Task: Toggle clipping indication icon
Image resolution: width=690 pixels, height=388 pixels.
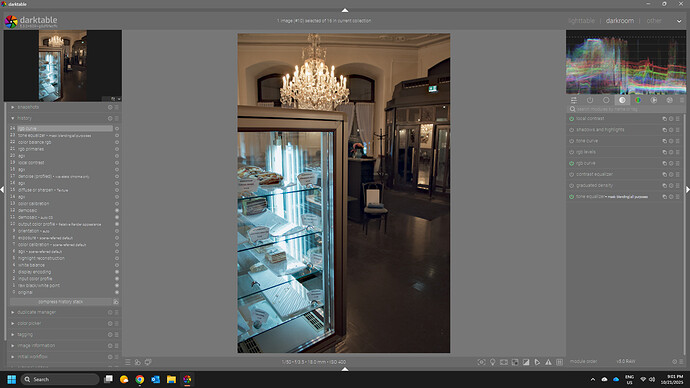Action: 526,362
